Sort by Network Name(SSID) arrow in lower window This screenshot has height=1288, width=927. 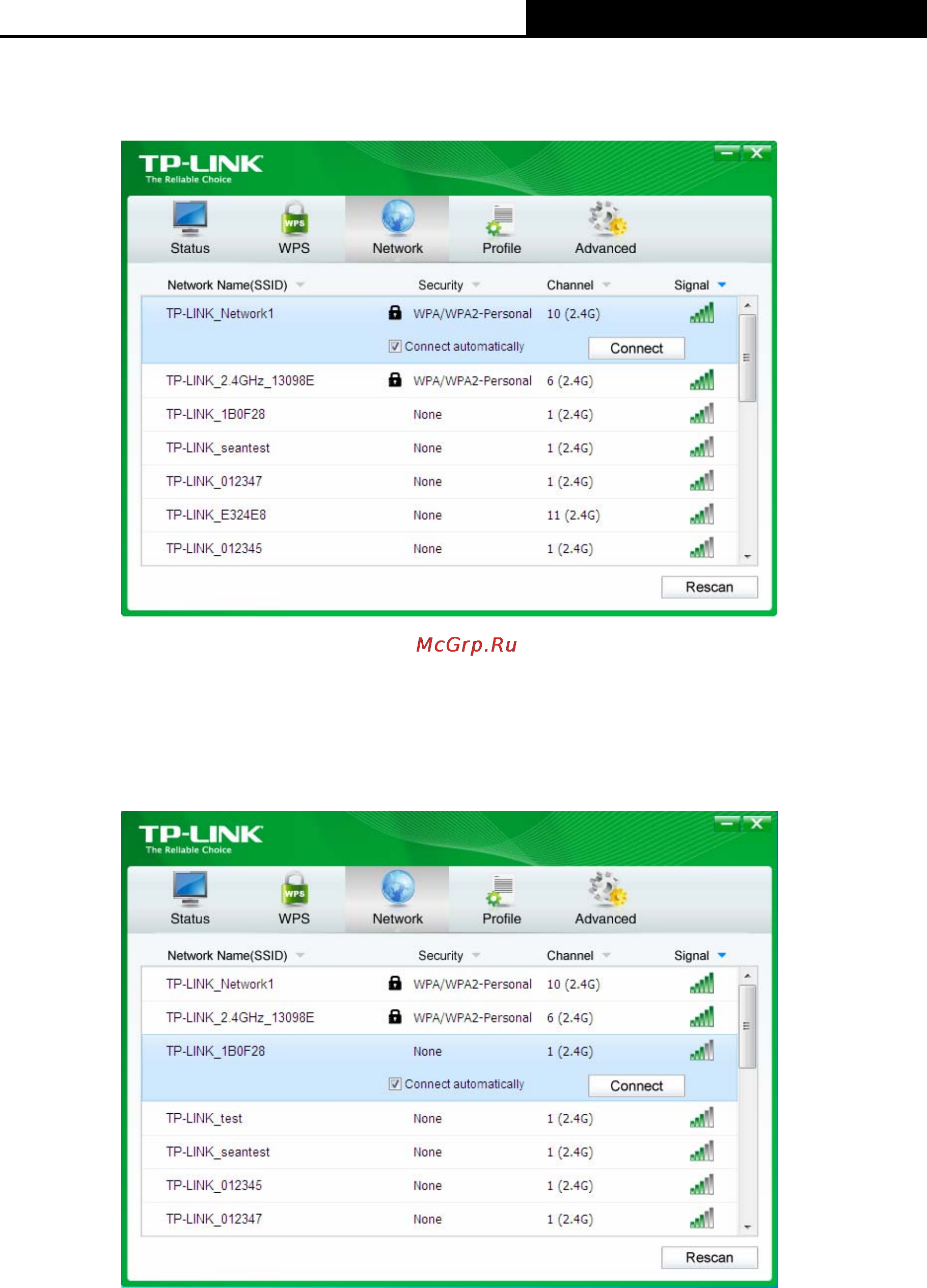click(301, 955)
